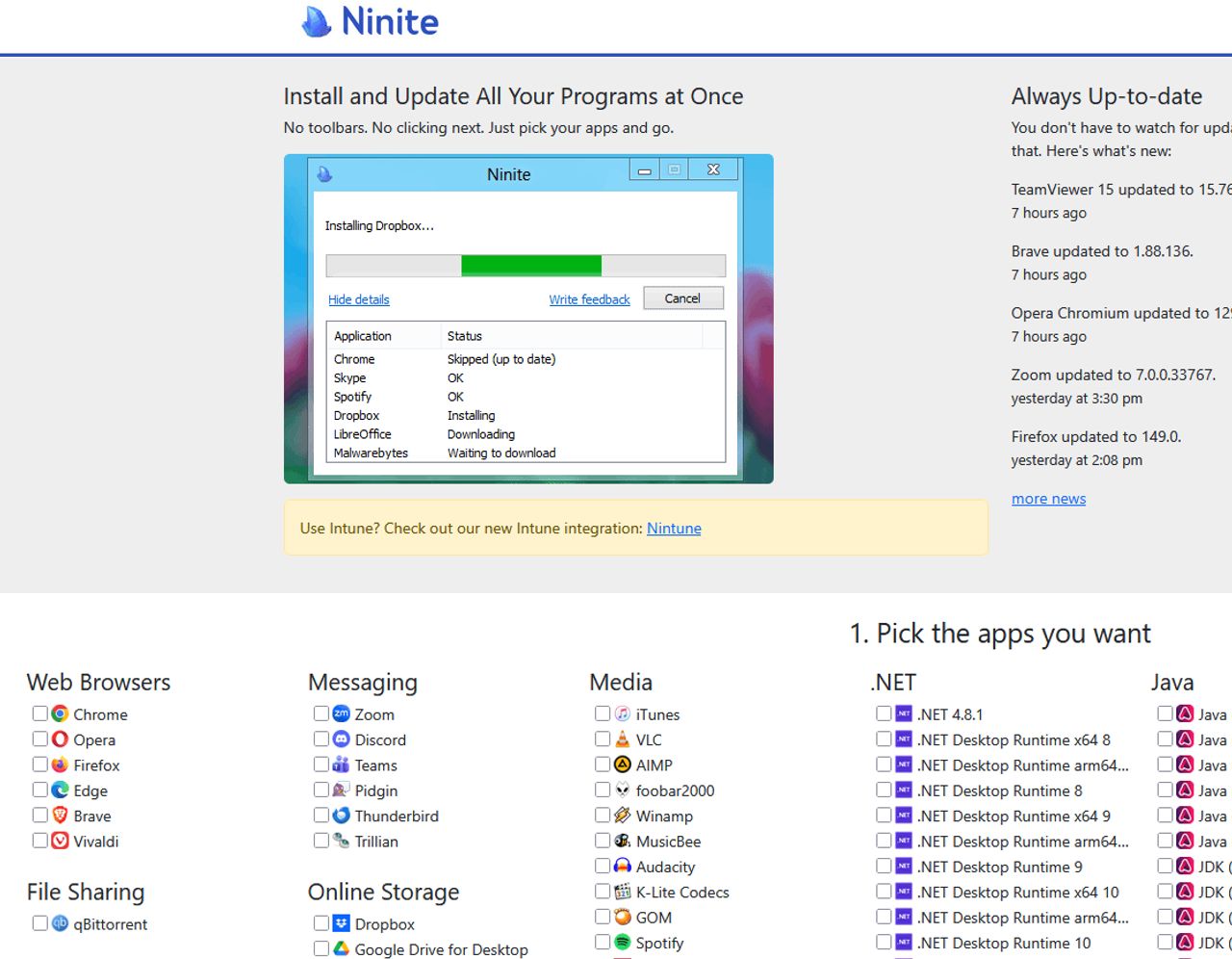Click 'Zoom updated to 7.0.0.33767.' news item
The height and width of the screenshot is (959, 1232).
click(x=1114, y=375)
